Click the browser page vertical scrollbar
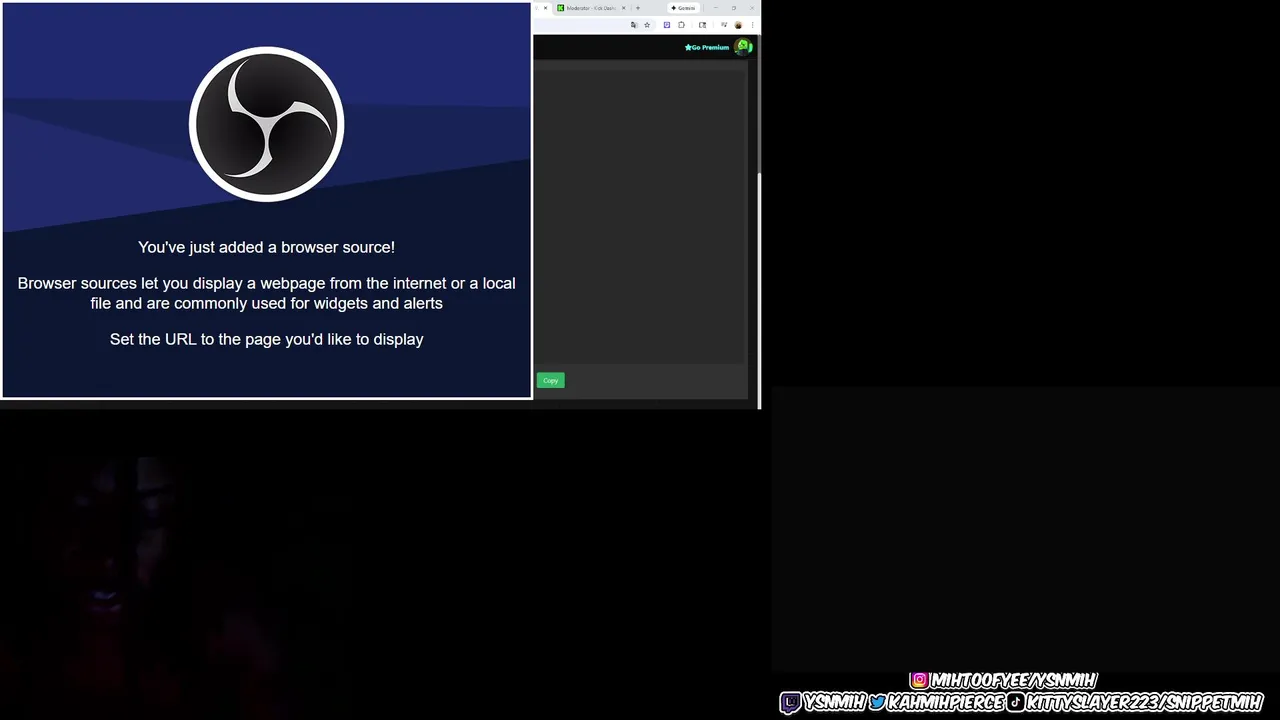 click(x=759, y=220)
